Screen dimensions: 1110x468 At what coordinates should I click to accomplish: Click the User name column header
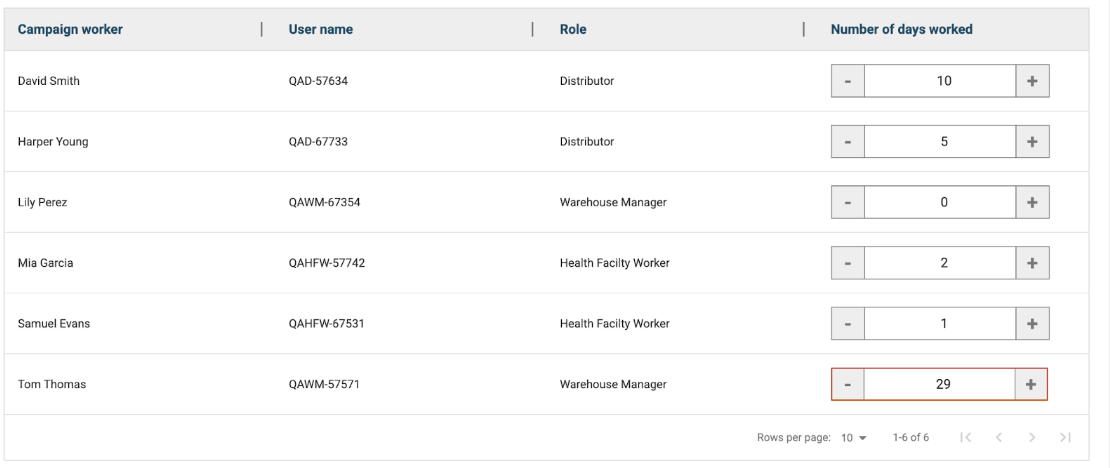(x=321, y=30)
